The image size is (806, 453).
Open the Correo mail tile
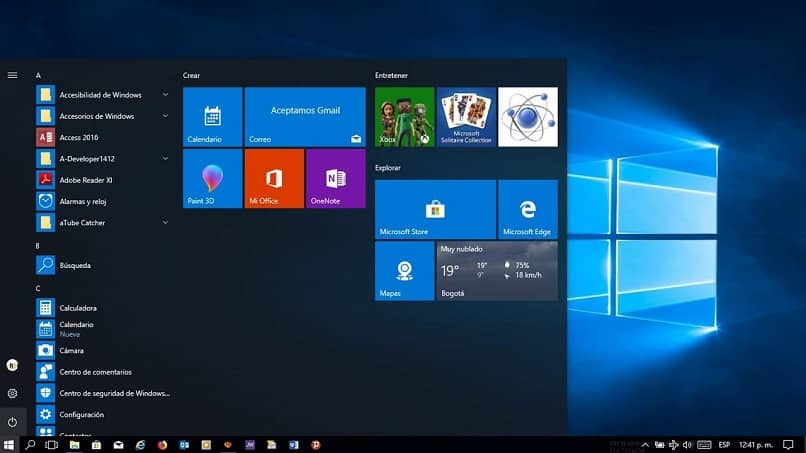[305, 117]
